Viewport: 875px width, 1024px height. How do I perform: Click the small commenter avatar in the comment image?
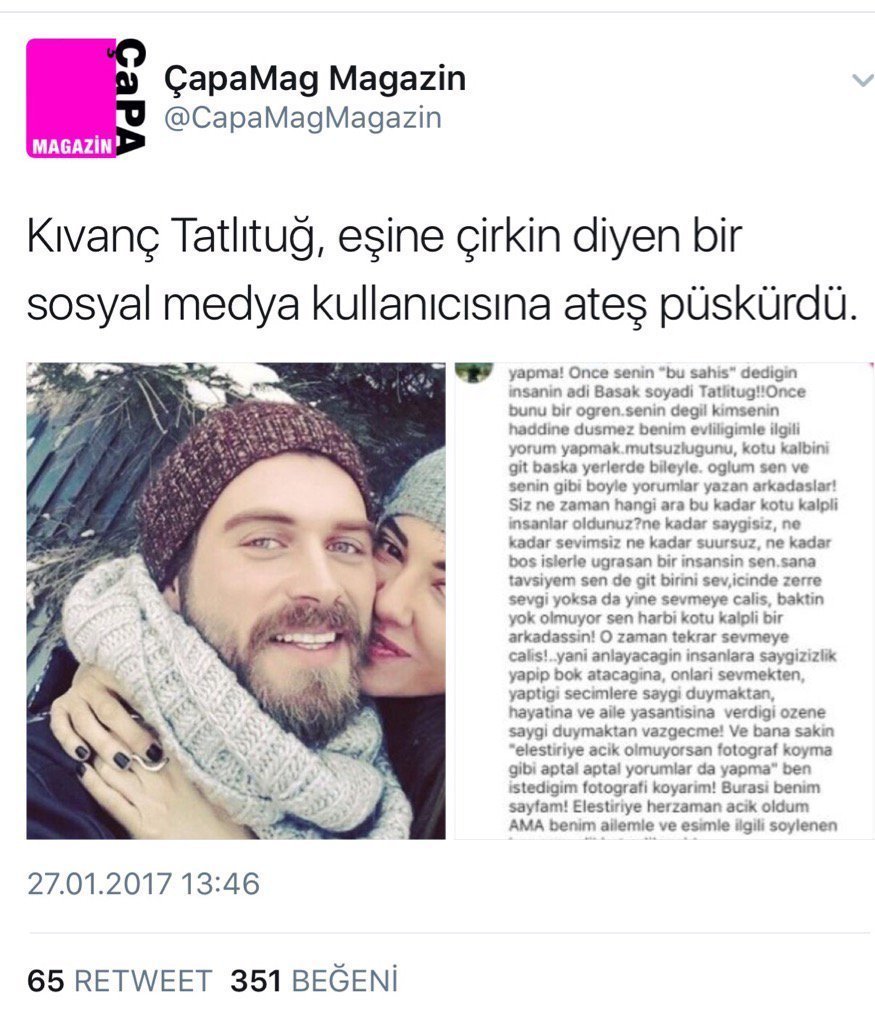click(x=473, y=372)
